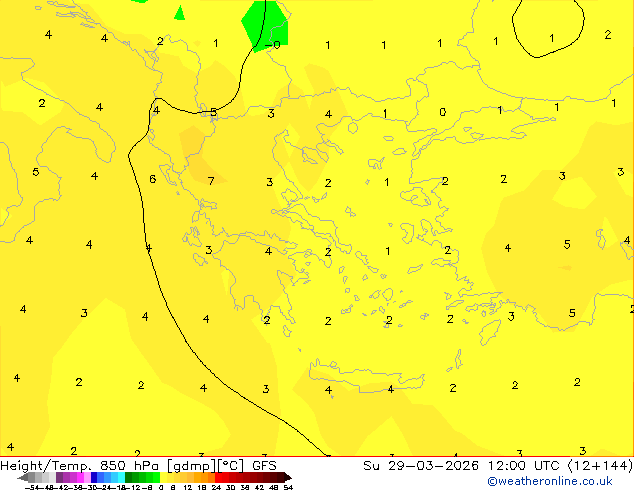Select the bright red swatch in the temperature scale
Viewport: 634px width, 490px height.
(218, 477)
